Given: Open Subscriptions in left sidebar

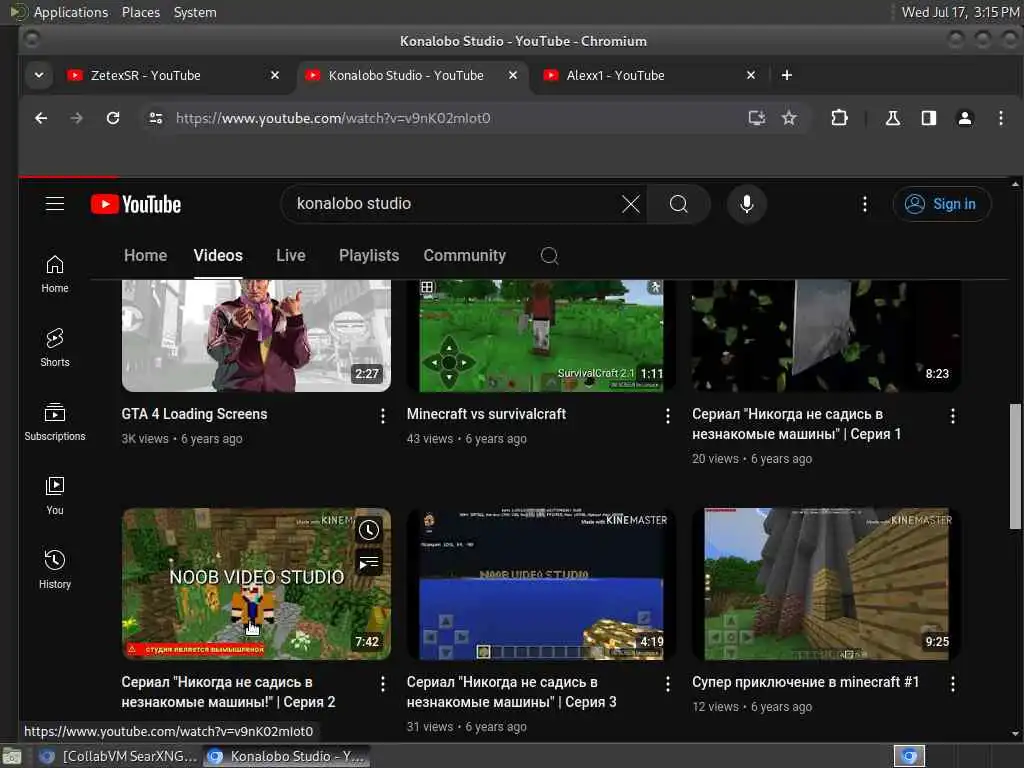Looking at the screenshot, I should (55, 422).
